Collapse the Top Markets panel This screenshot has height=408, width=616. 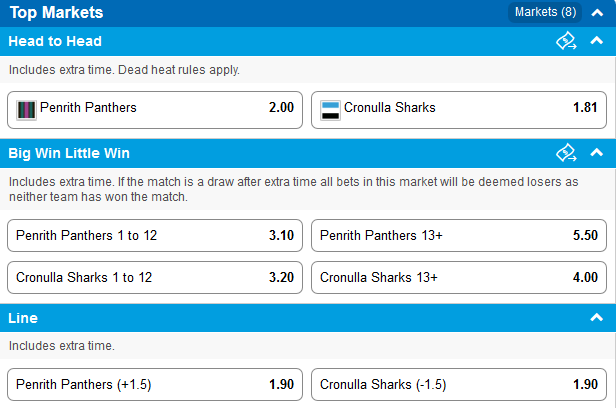click(x=597, y=13)
